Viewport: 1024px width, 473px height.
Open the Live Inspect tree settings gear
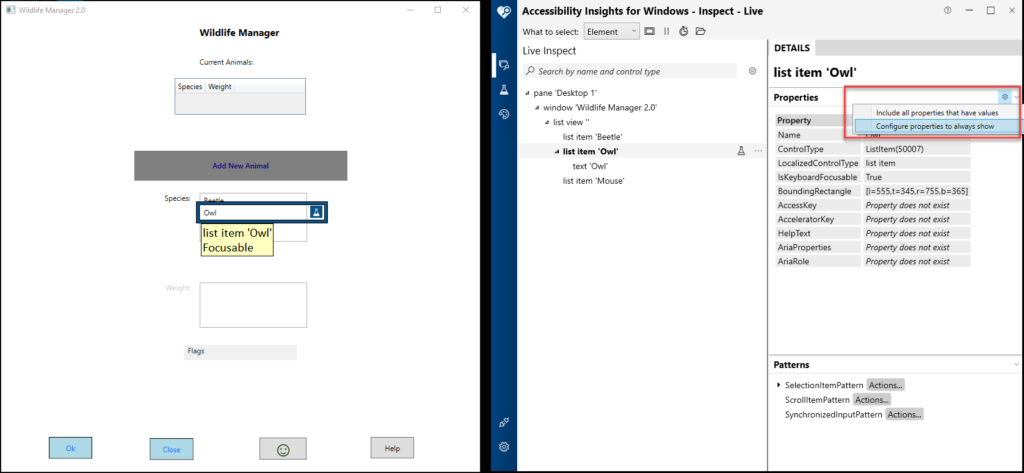tap(752, 71)
